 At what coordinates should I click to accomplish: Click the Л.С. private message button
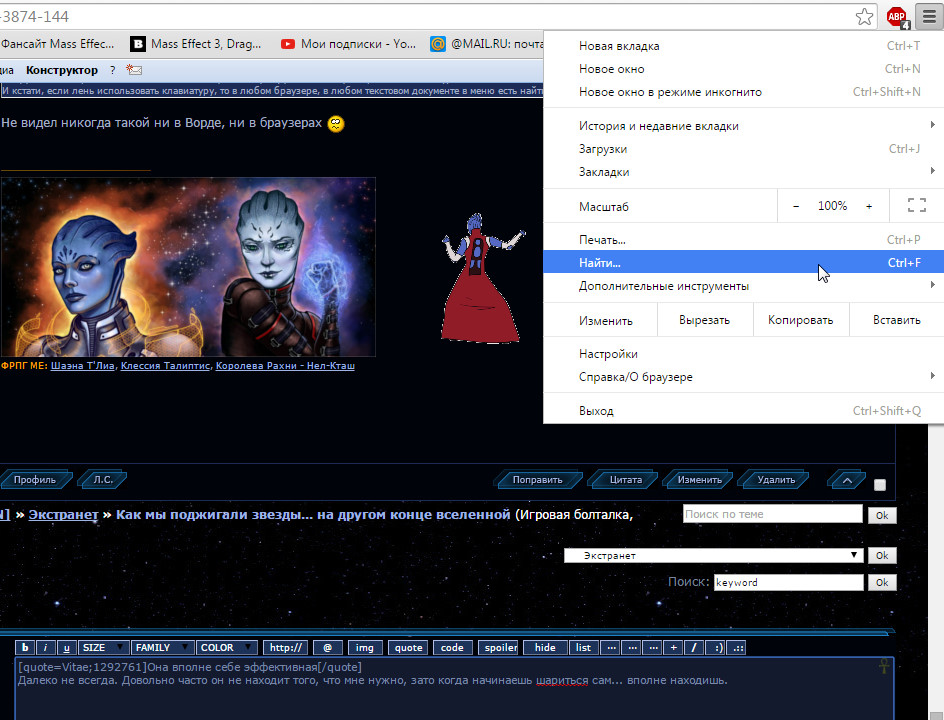coord(103,480)
